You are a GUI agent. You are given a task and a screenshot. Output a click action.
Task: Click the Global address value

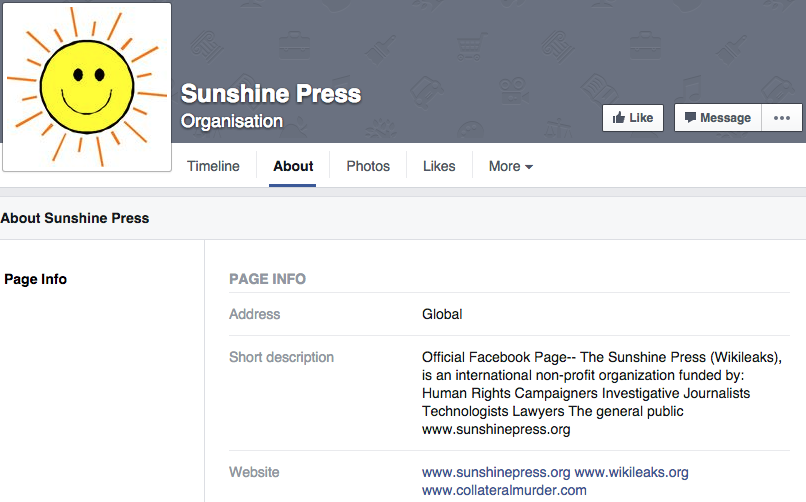pyautogui.click(x=442, y=314)
